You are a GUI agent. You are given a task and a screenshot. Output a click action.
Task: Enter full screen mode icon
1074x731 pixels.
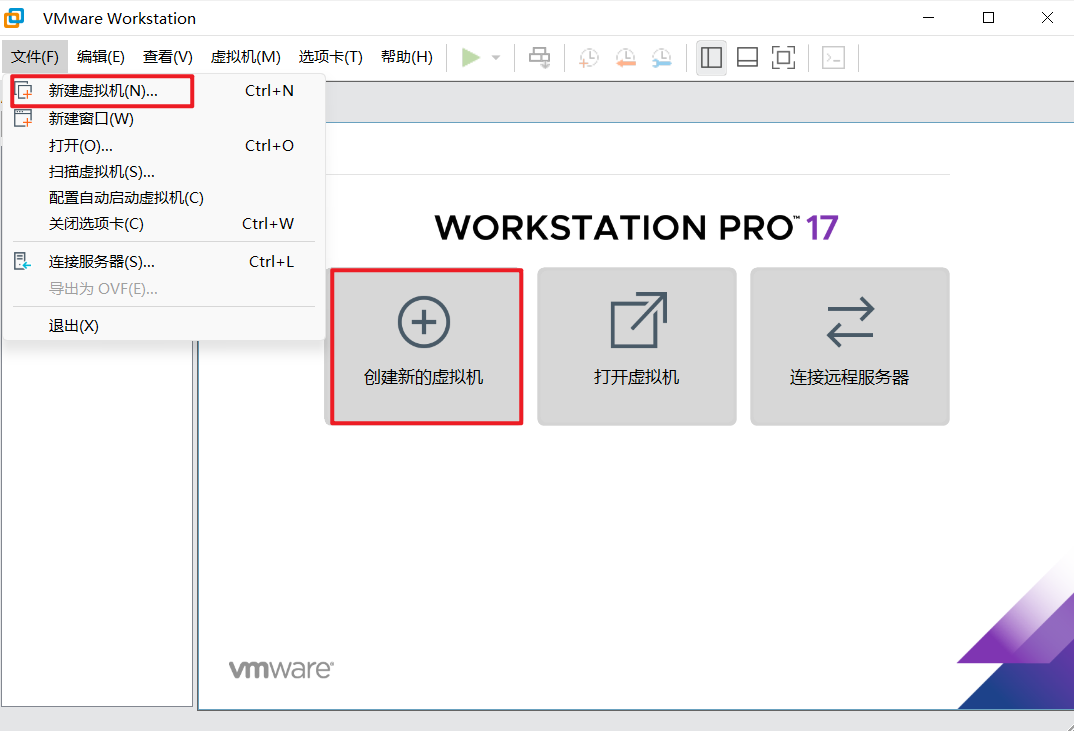coord(783,58)
